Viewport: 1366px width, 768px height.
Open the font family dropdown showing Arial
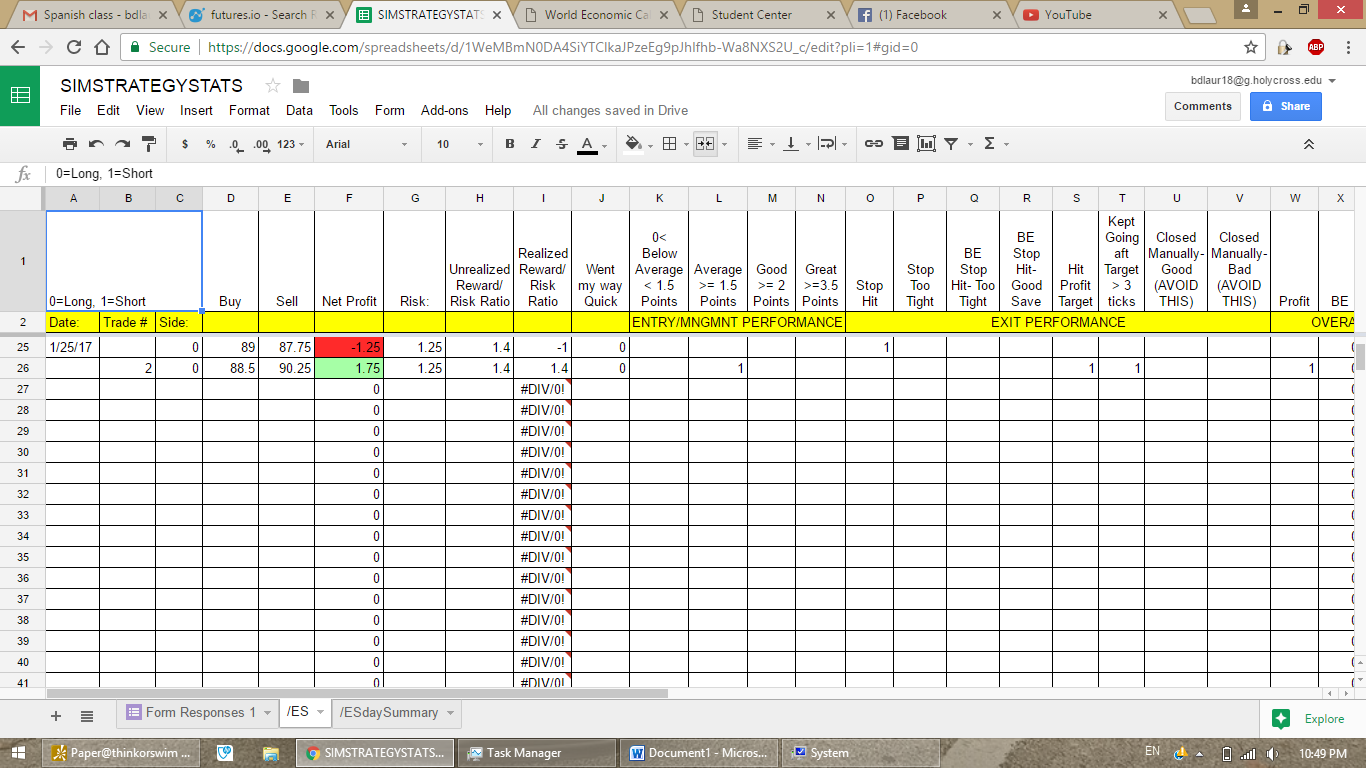click(367, 144)
